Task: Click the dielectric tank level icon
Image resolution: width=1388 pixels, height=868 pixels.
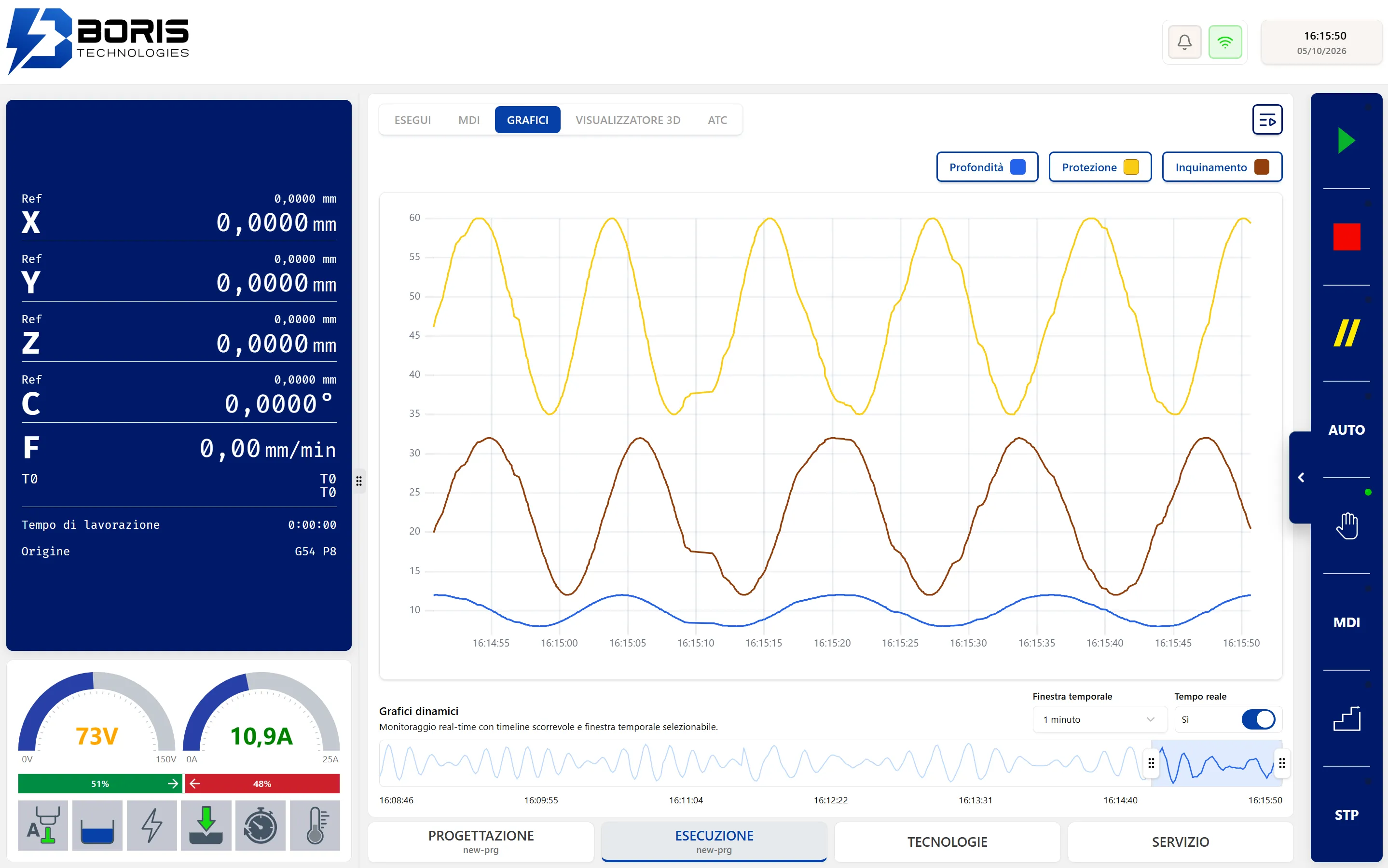Action: (x=97, y=825)
